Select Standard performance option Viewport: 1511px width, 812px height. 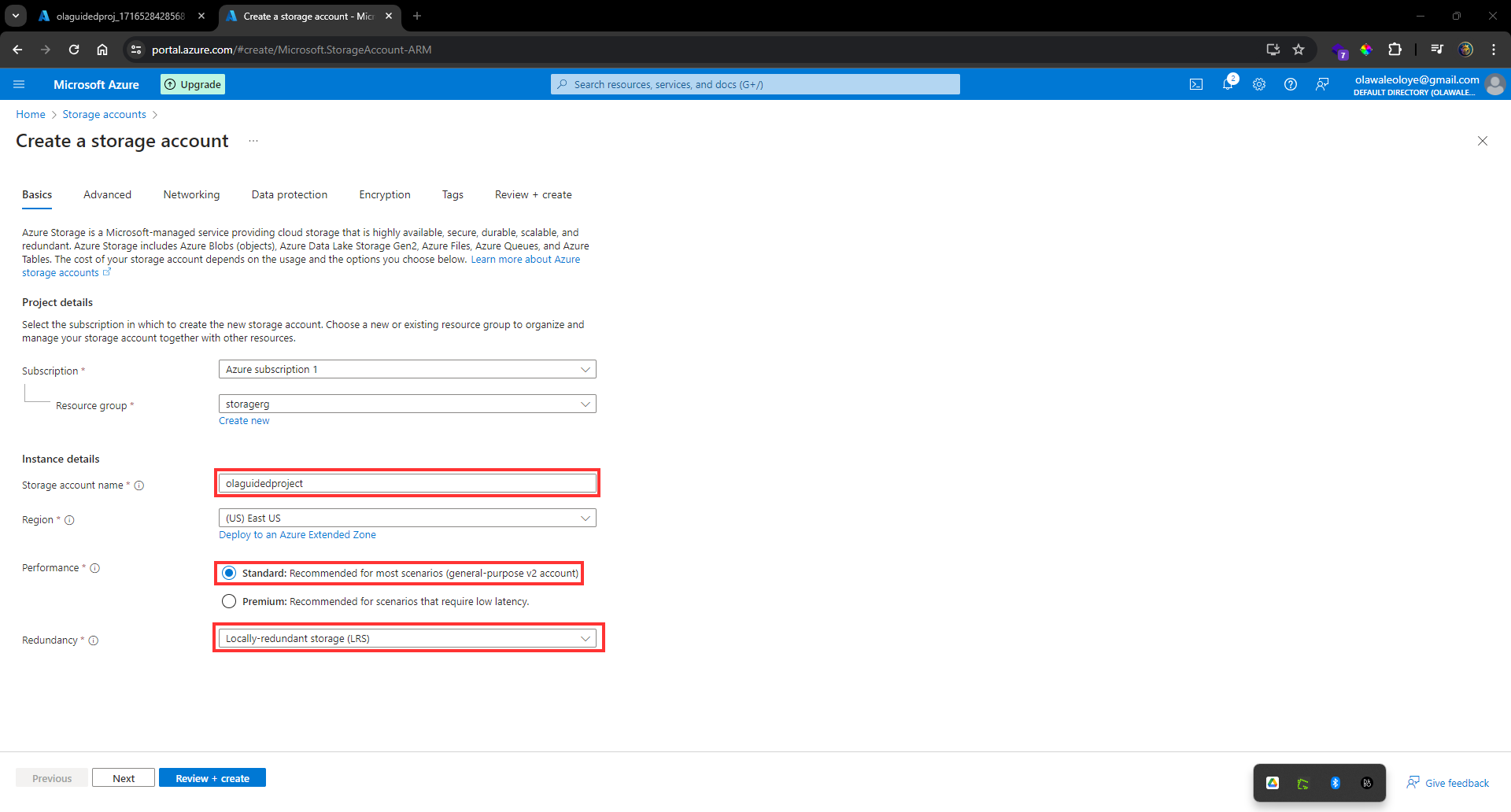click(229, 573)
